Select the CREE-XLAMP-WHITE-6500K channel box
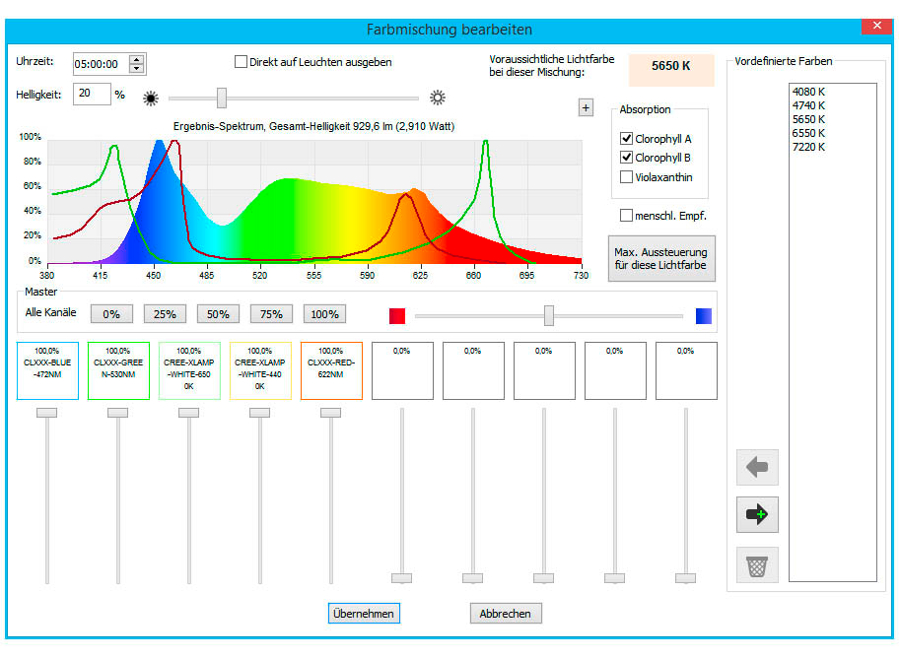 coord(189,371)
